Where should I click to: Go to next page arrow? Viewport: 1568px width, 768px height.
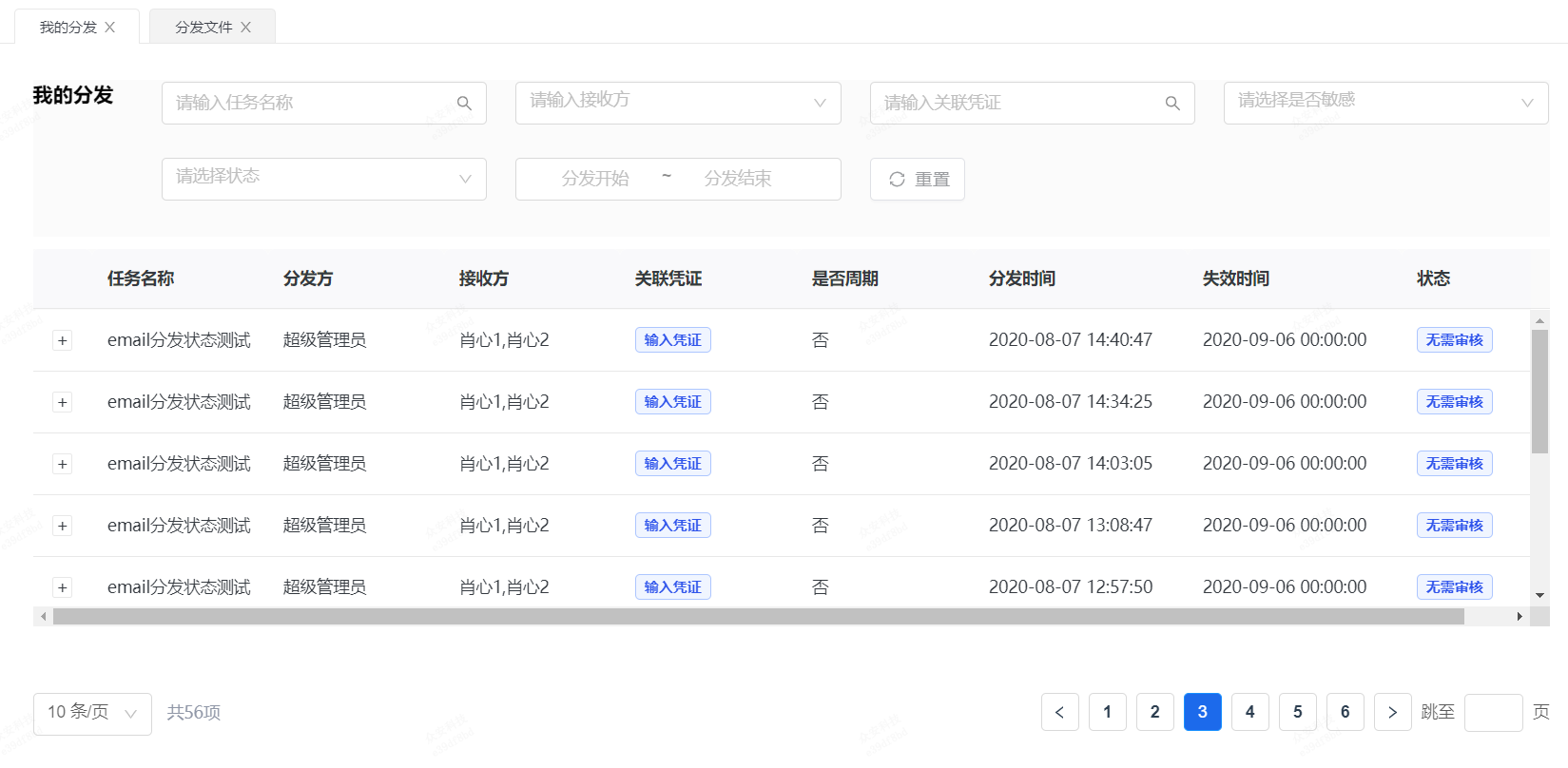1393,712
